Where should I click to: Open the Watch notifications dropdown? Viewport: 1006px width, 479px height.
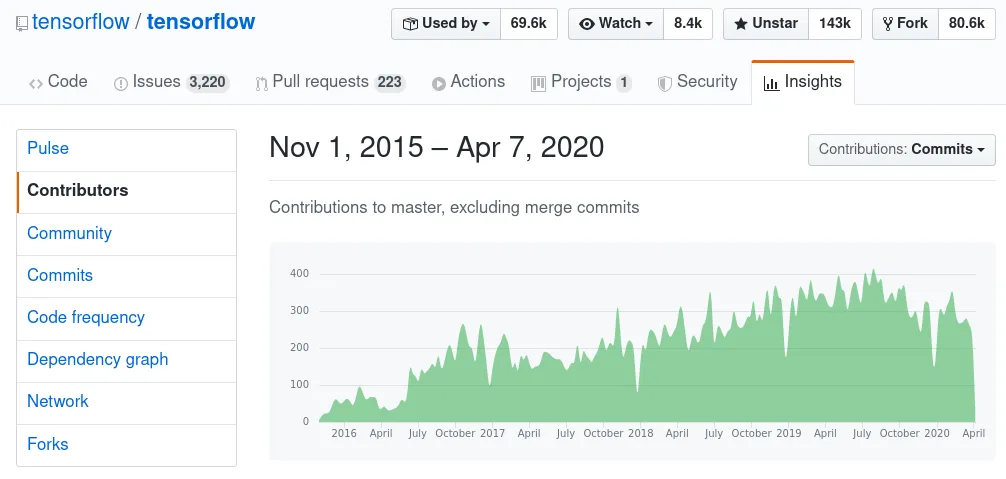pos(615,23)
